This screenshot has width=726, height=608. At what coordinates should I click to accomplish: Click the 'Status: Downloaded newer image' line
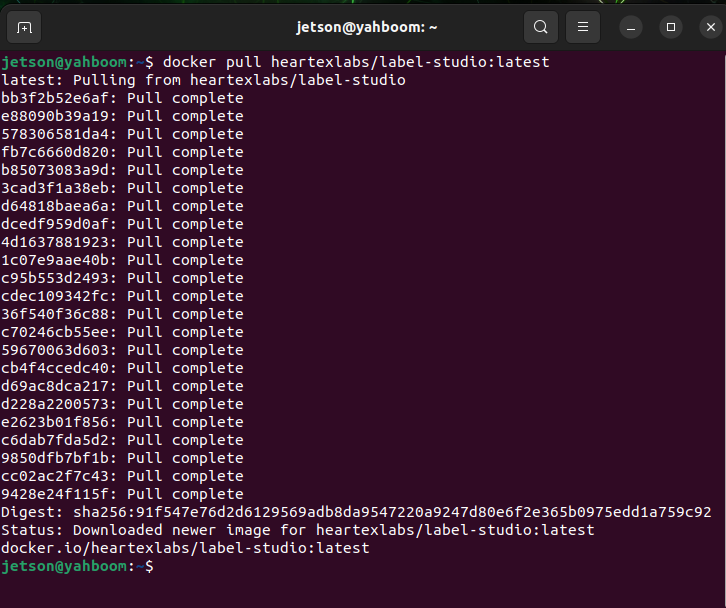tap(298, 531)
